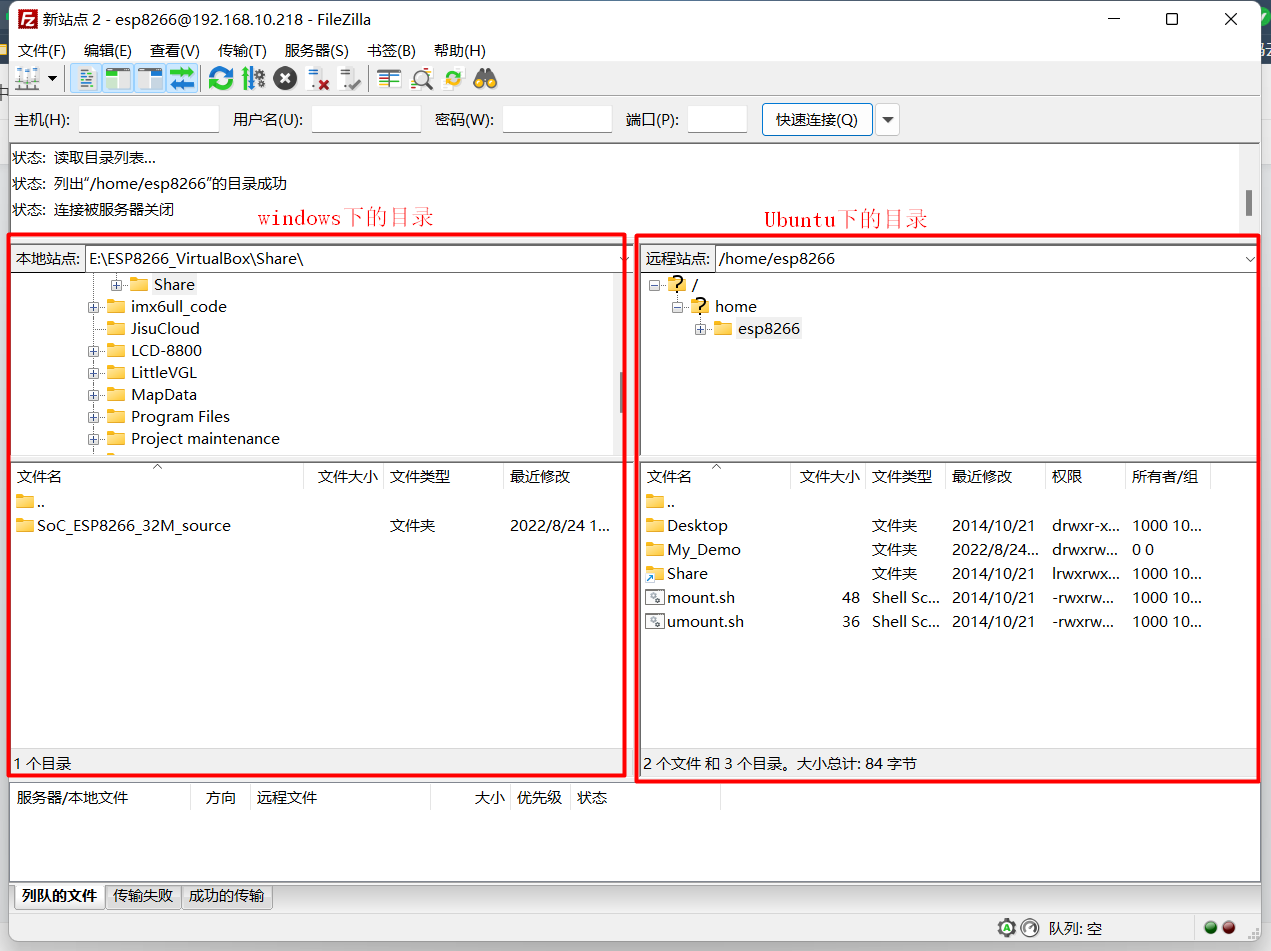Open the remote site path dropdown
The height and width of the screenshot is (951, 1271).
pos(1250,259)
